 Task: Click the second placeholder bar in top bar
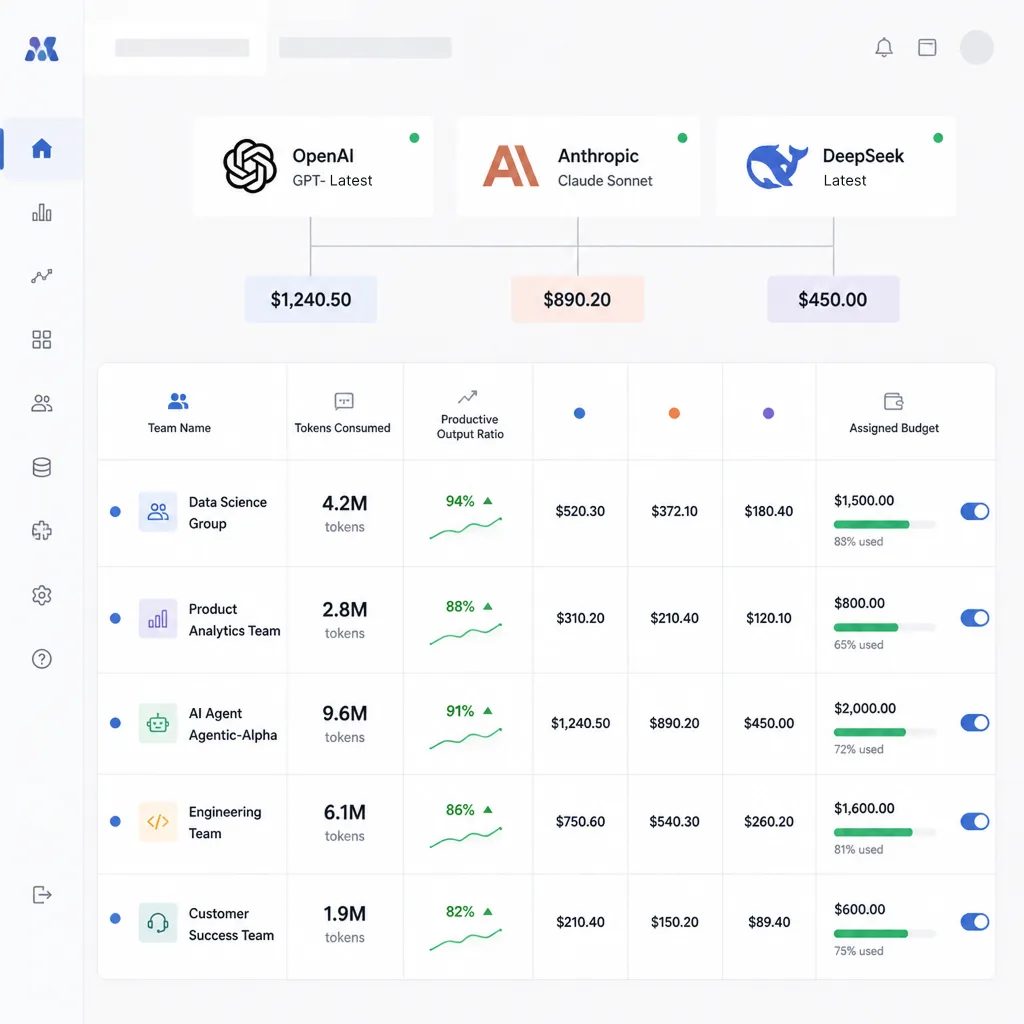click(x=365, y=48)
